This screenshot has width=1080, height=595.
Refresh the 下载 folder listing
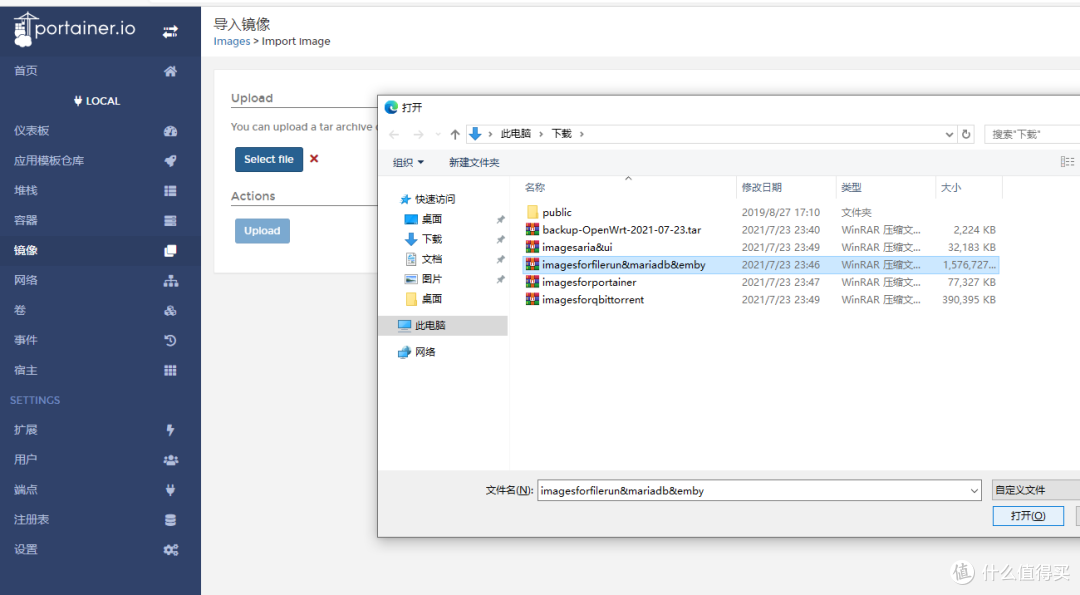point(966,134)
